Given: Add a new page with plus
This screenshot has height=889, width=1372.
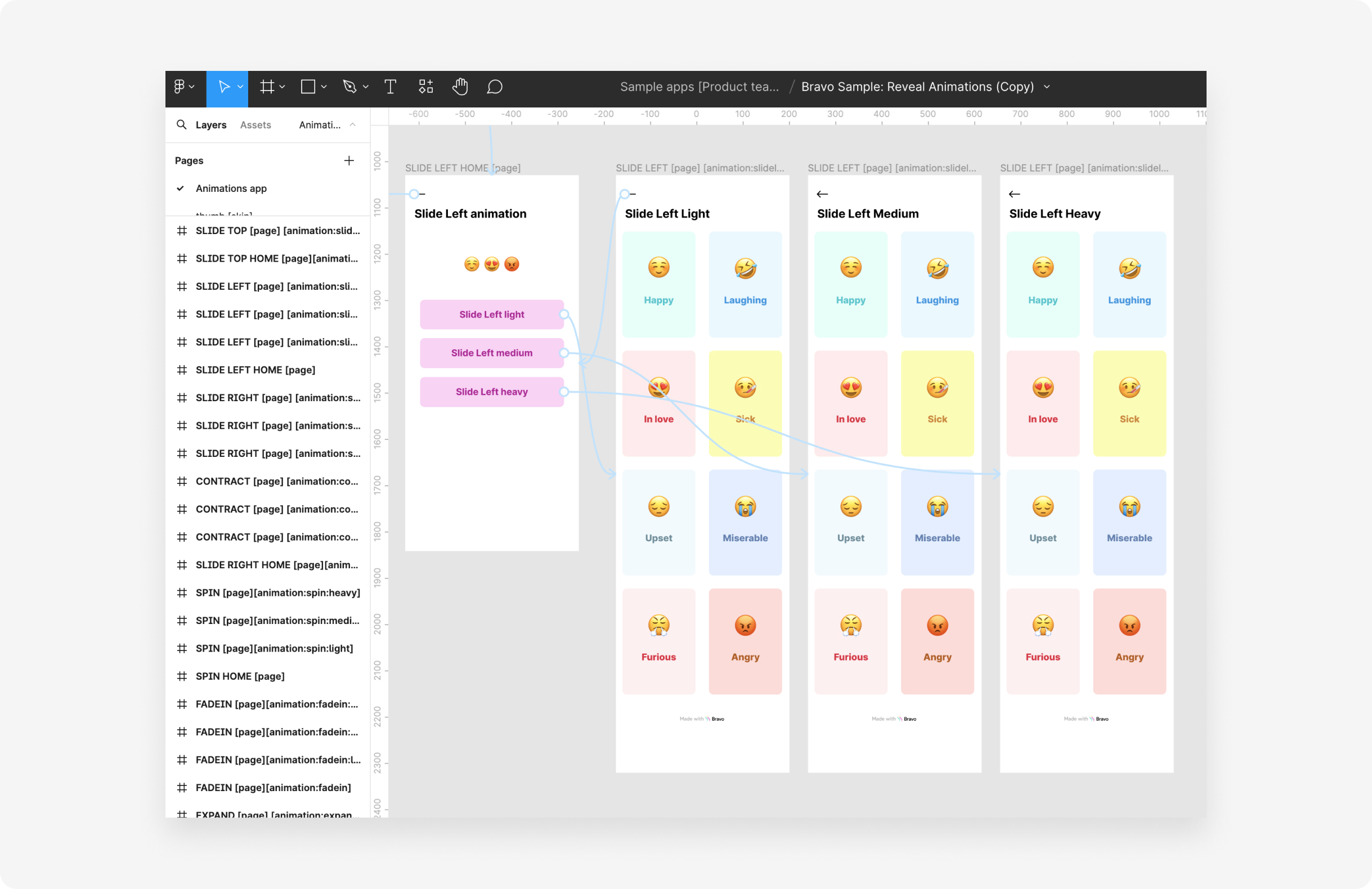Looking at the screenshot, I should [349, 160].
